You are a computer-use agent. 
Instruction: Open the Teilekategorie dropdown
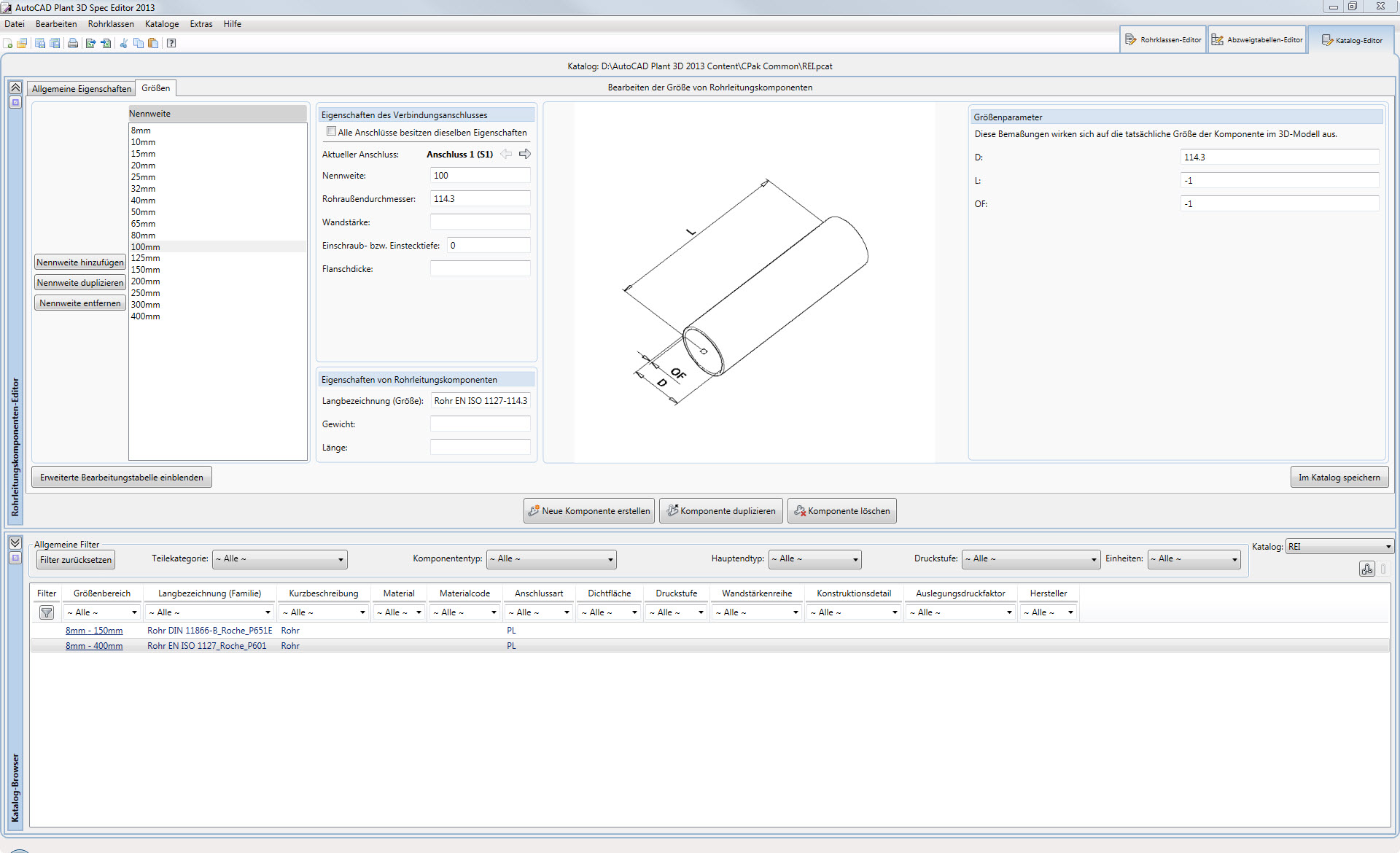coord(280,559)
